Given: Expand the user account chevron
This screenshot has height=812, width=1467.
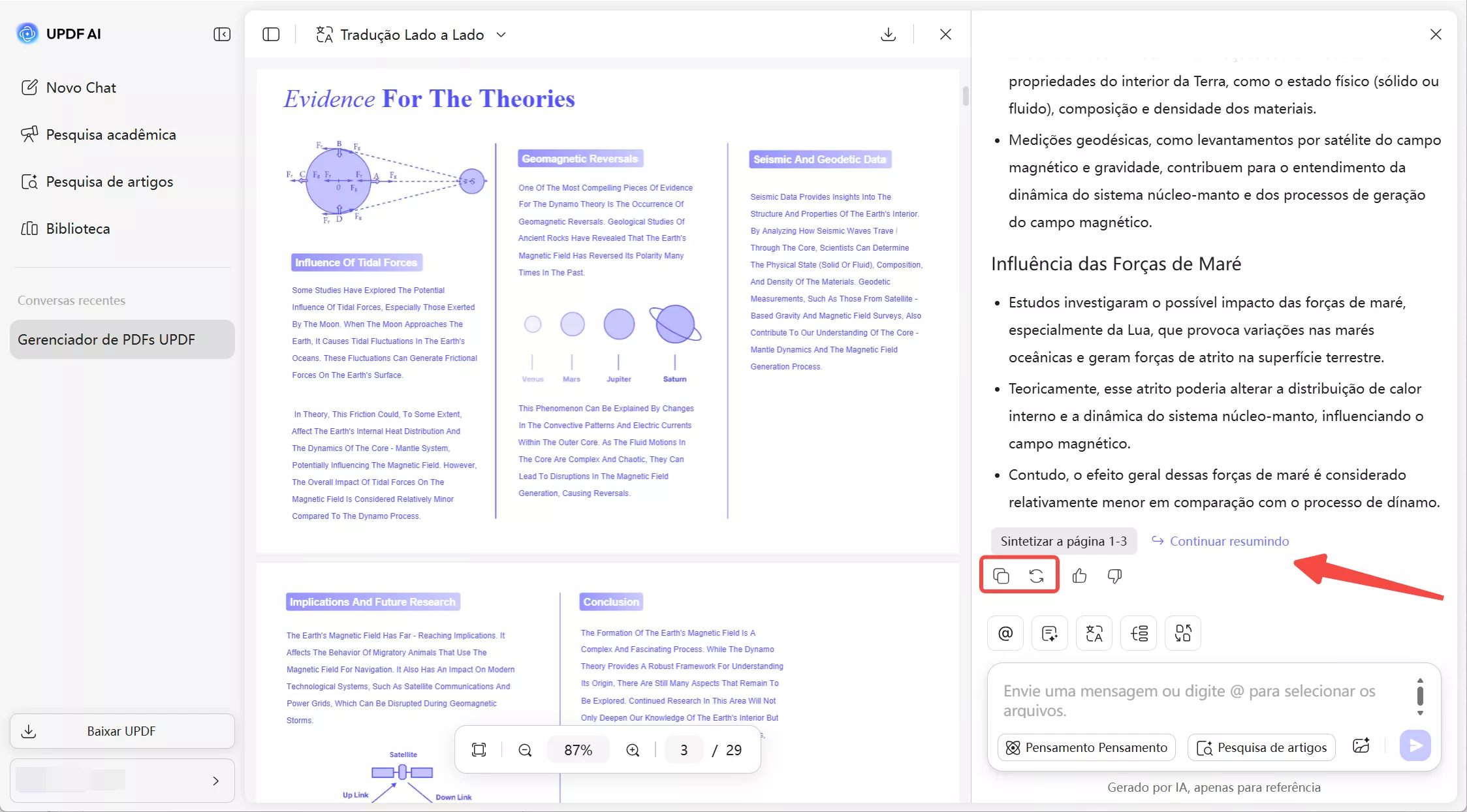Looking at the screenshot, I should click(x=215, y=781).
